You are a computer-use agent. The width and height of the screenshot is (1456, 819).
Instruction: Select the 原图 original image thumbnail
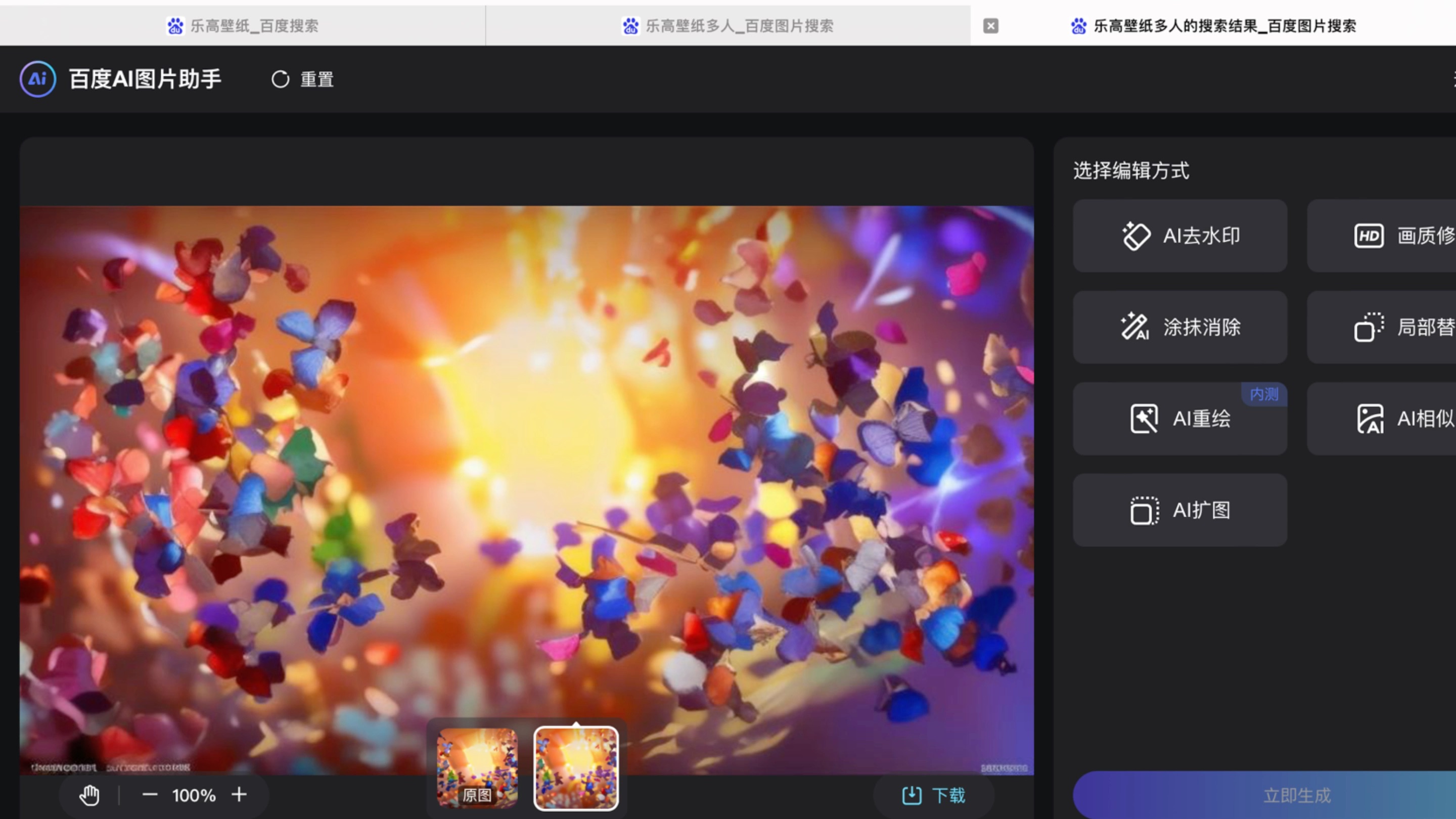pos(477,768)
